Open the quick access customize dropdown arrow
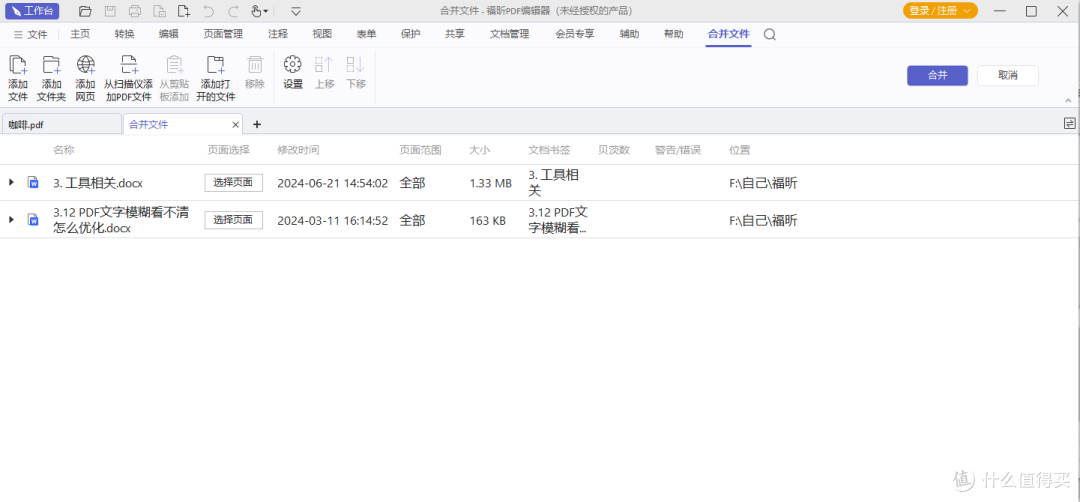The height and width of the screenshot is (502, 1080). (x=296, y=11)
